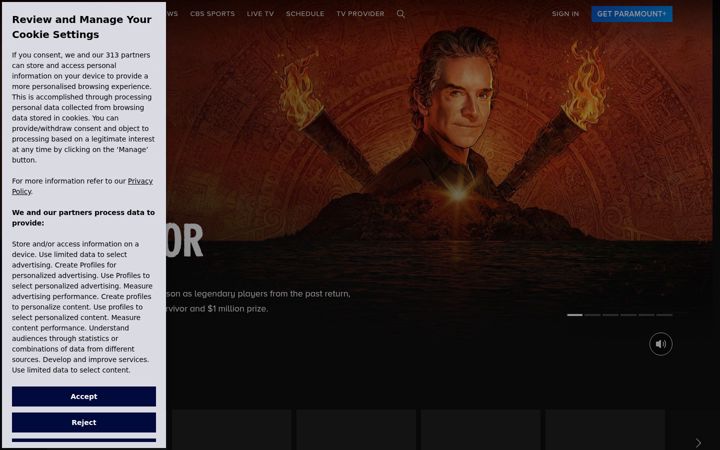
Task: Open the search magnifier icon
Action: (400, 14)
